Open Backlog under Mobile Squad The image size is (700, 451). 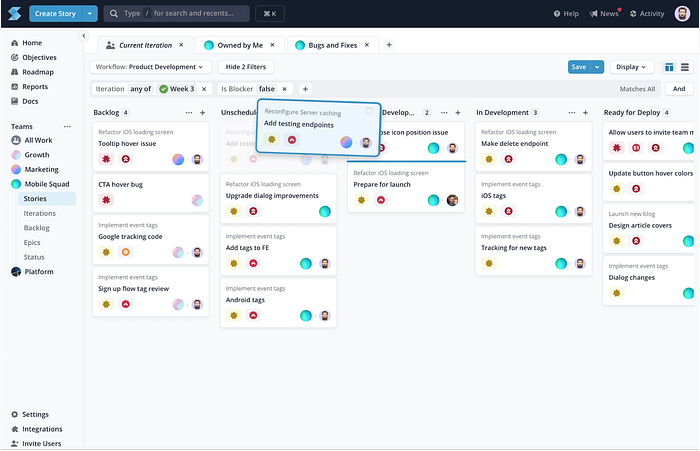36,228
